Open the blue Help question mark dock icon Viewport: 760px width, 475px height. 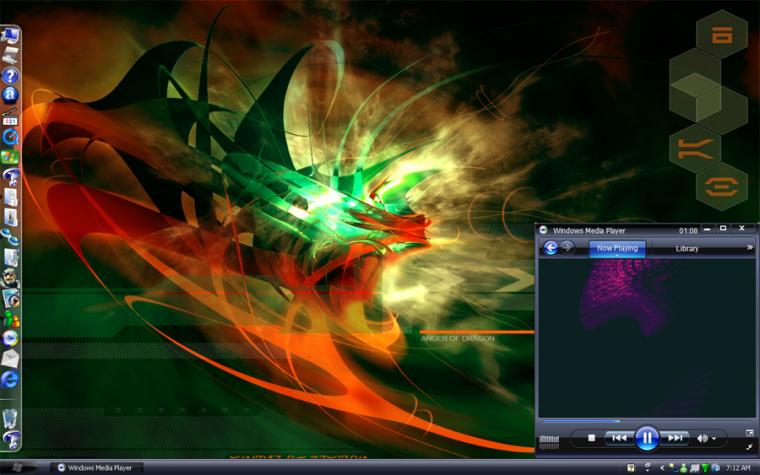(11, 75)
